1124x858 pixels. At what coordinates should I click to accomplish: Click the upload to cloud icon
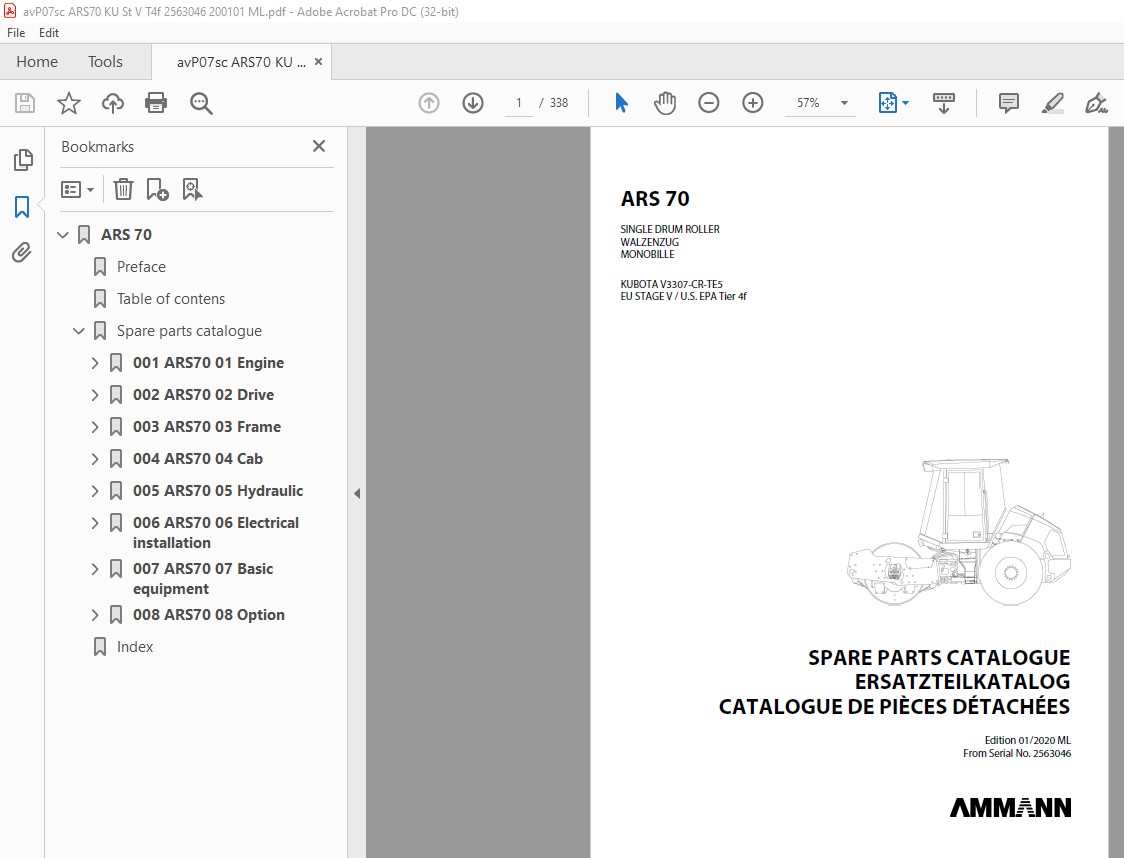(113, 103)
